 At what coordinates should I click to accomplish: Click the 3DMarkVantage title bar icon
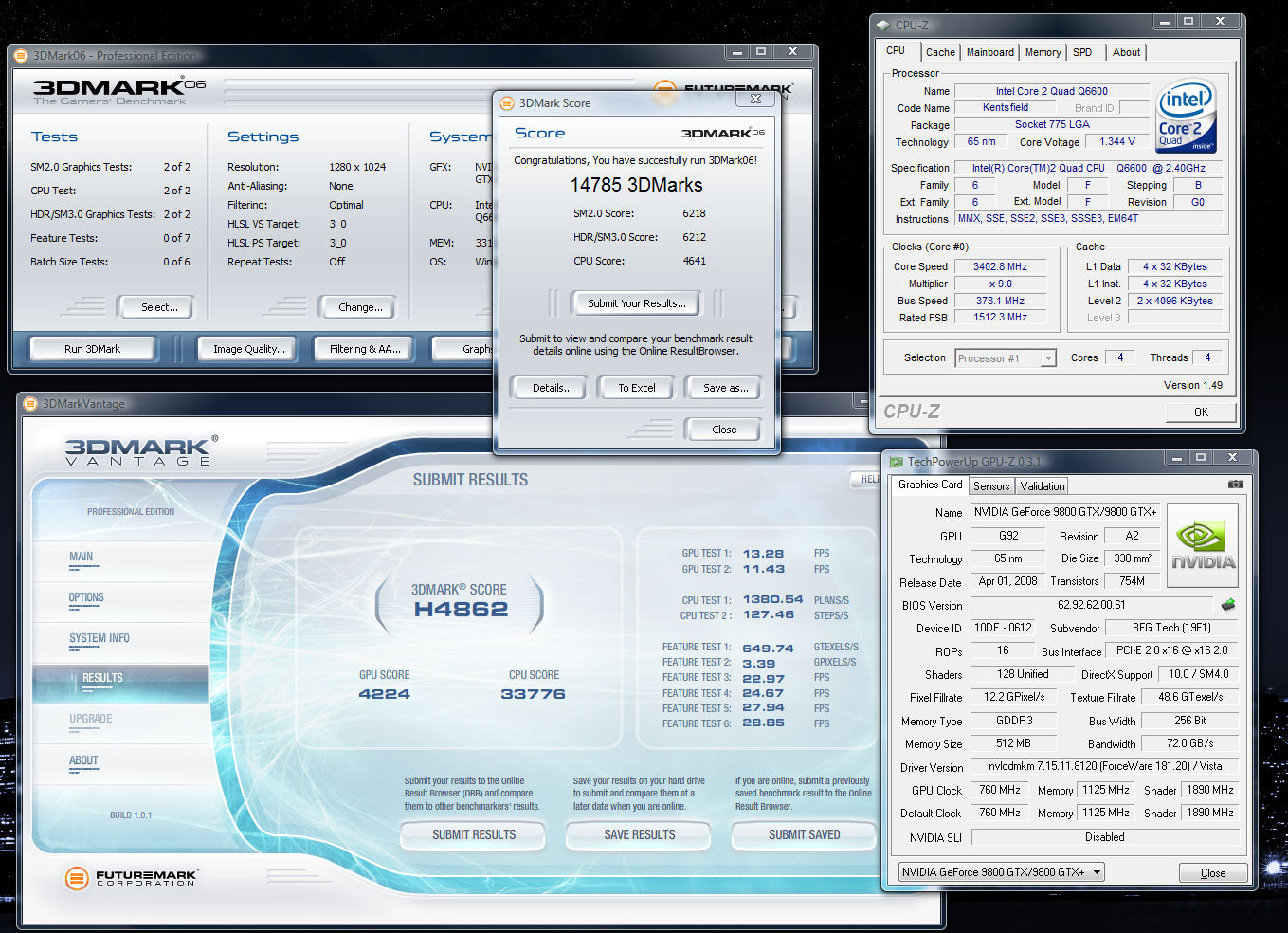30,404
